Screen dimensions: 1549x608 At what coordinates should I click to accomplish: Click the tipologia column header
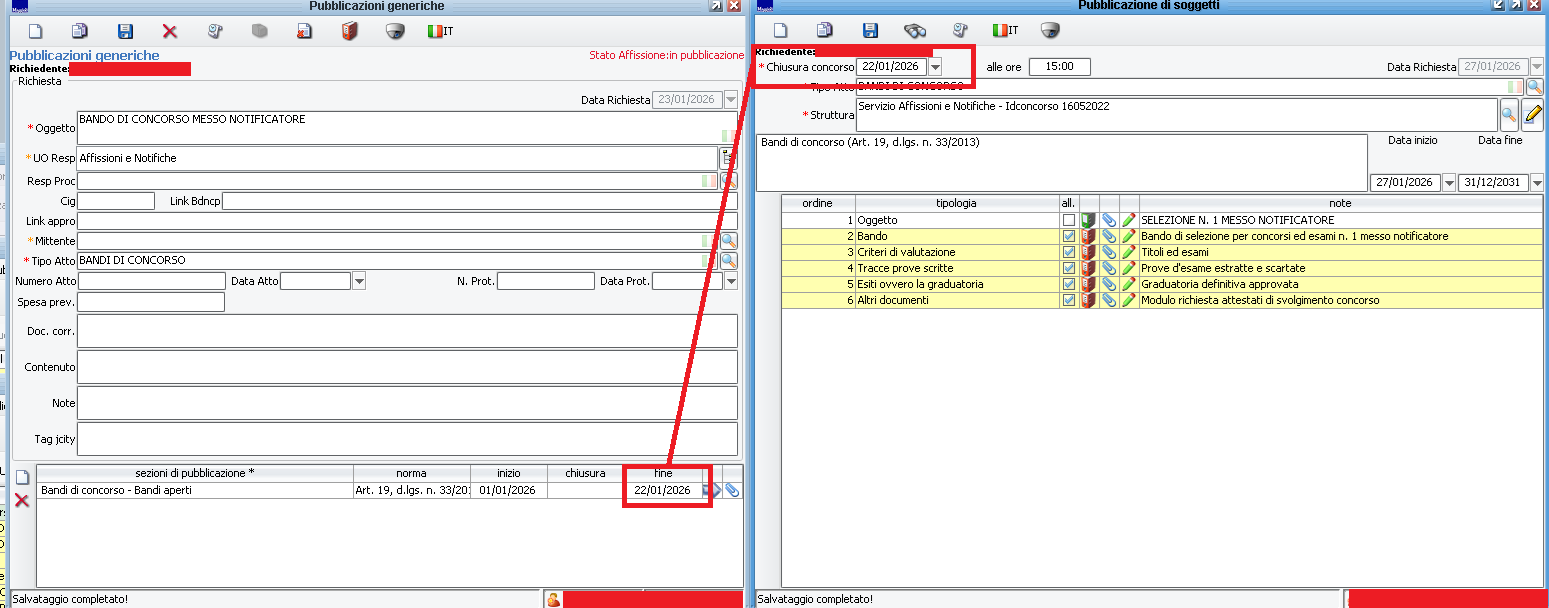tap(956, 203)
